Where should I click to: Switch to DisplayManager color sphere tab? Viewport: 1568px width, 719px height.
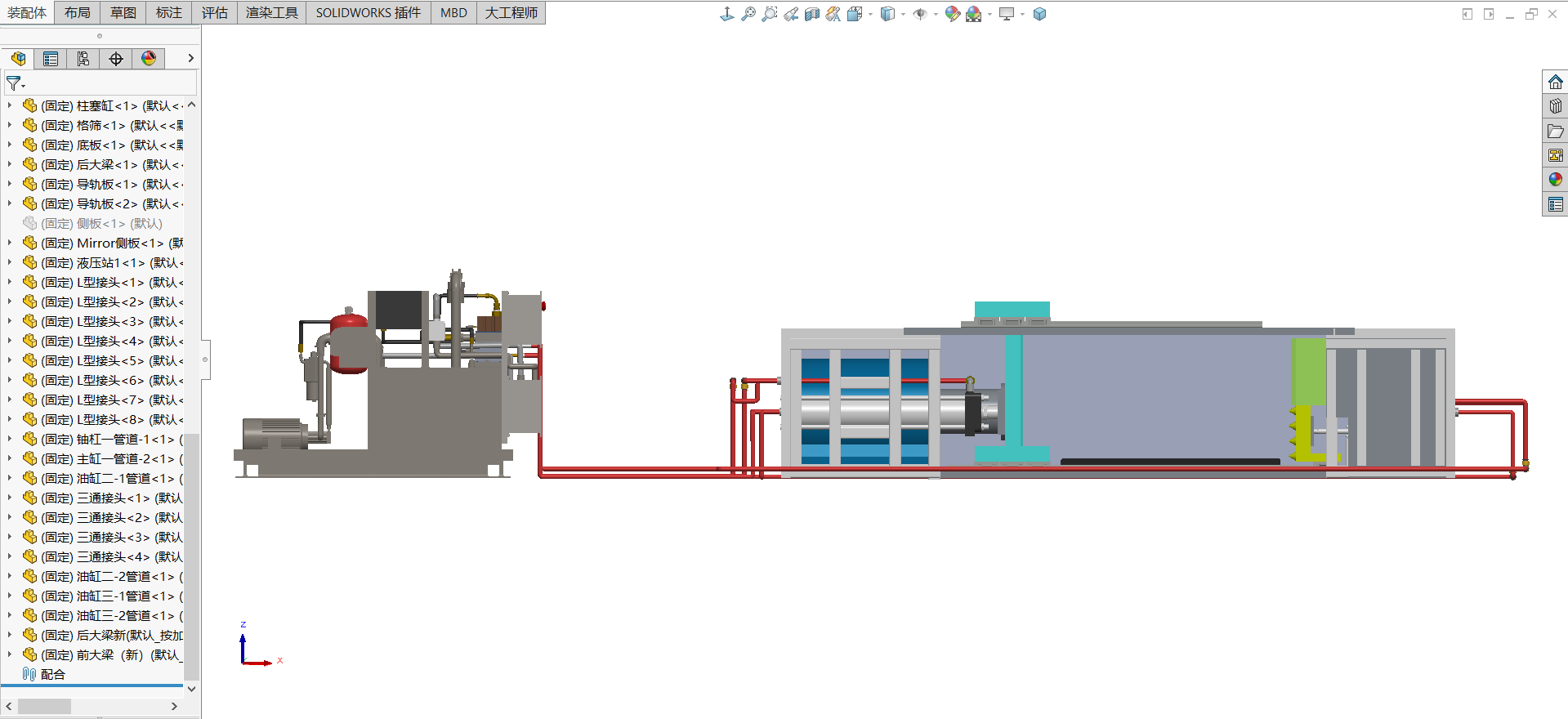149,58
